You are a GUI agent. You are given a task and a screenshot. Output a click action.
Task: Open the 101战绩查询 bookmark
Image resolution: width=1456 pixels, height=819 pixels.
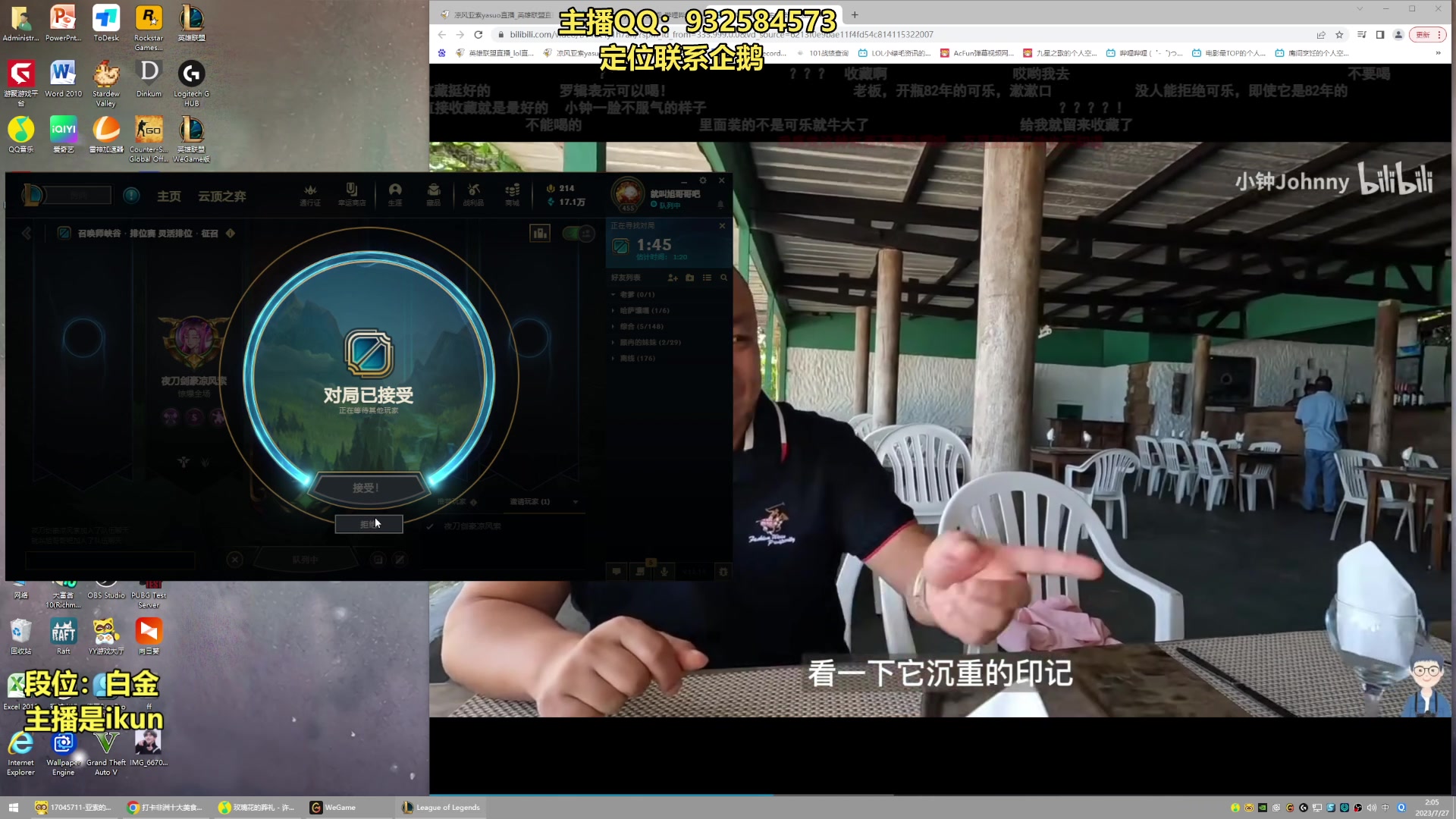click(823, 53)
